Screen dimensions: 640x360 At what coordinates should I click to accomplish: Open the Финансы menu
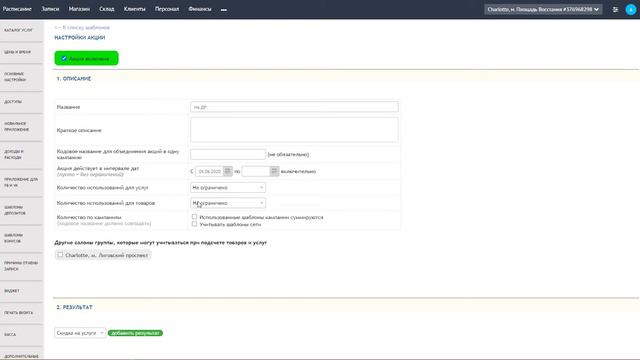click(x=200, y=9)
